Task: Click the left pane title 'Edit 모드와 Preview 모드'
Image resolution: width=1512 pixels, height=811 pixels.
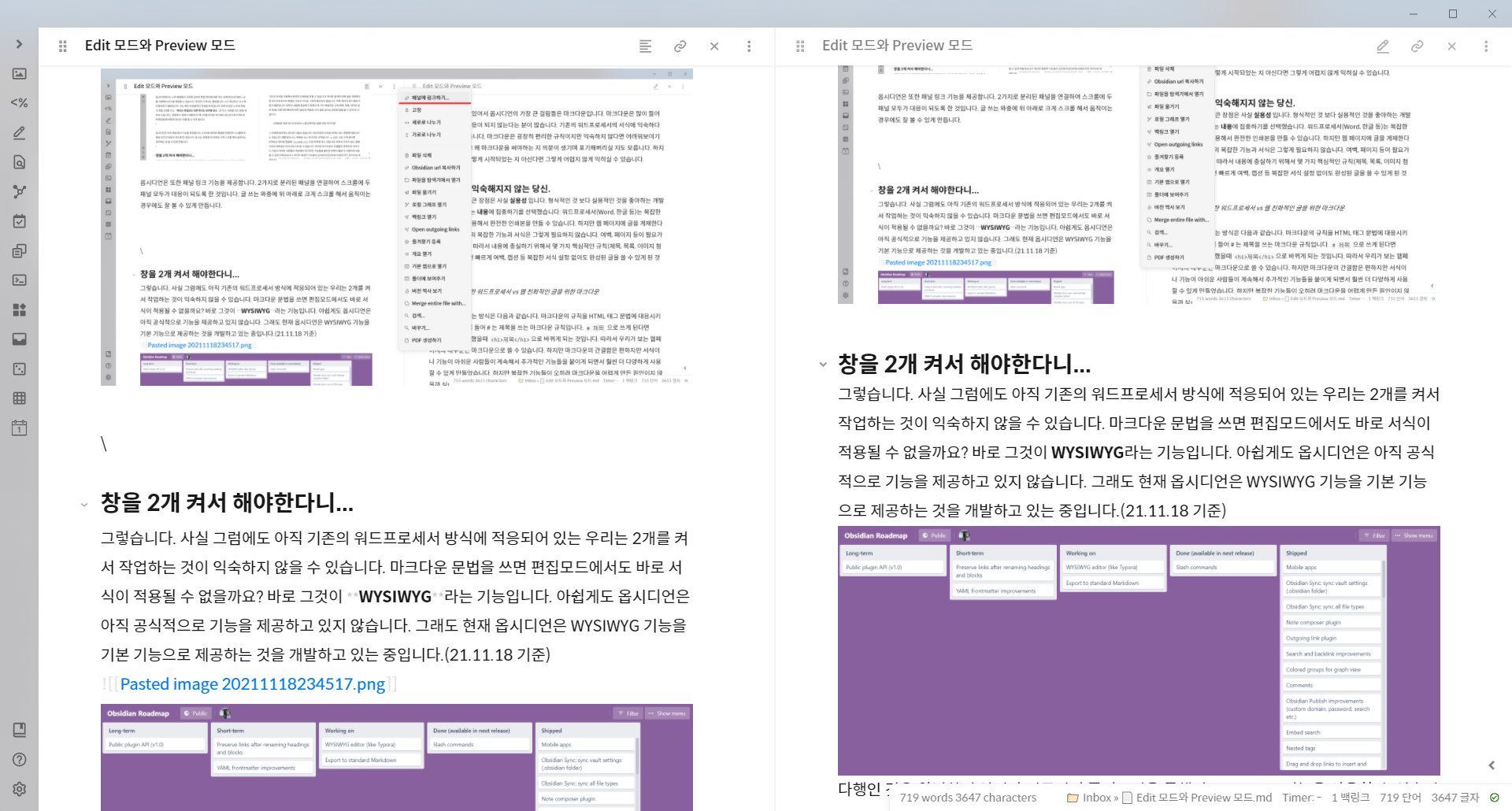Action: [x=160, y=46]
